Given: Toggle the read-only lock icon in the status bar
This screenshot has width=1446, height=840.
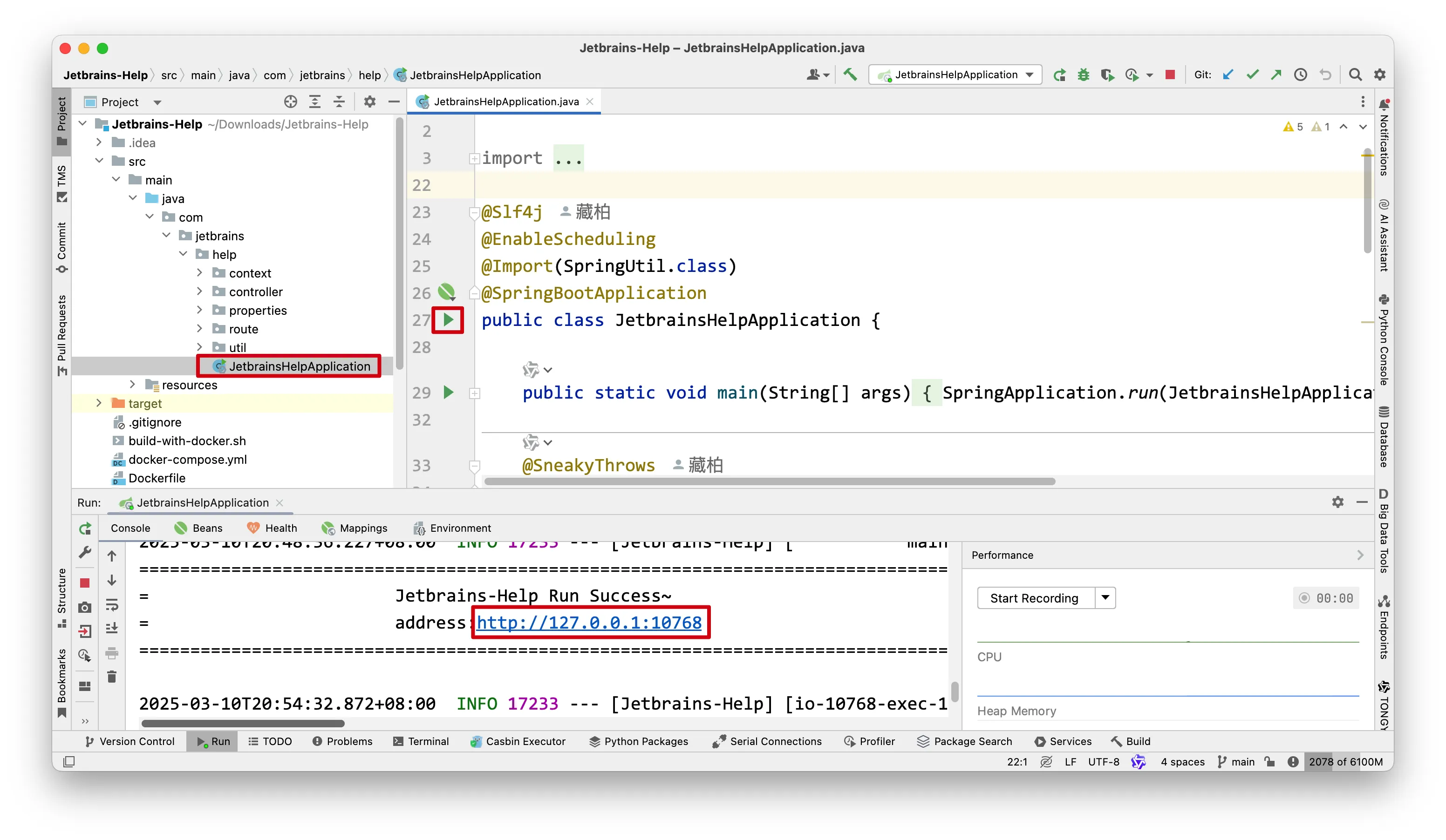Looking at the screenshot, I should click(x=1270, y=761).
